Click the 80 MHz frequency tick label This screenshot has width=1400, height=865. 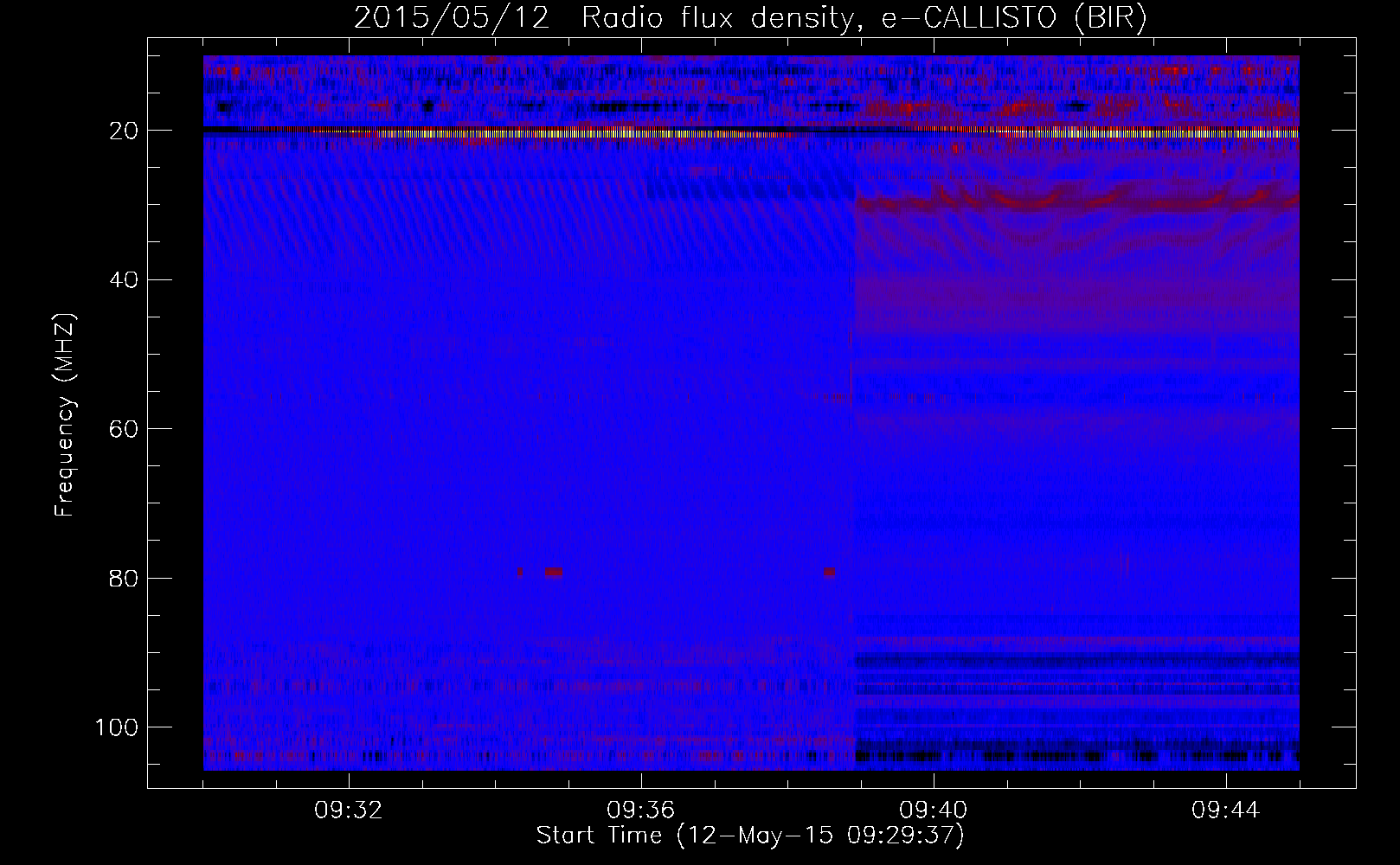(x=125, y=578)
